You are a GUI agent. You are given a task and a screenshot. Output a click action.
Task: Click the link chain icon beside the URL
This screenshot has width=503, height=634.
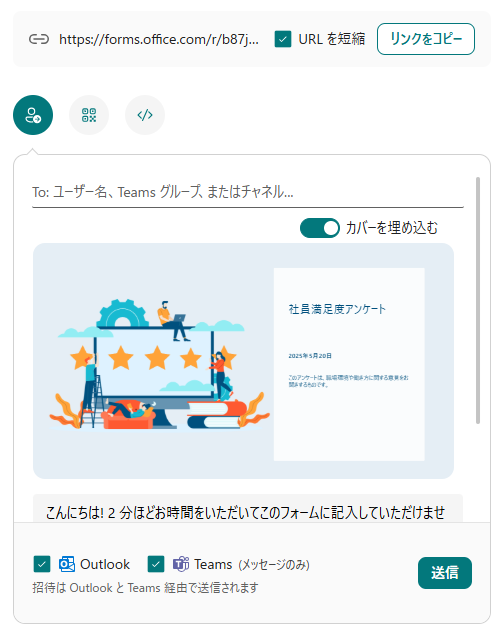pyautogui.click(x=39, y=39)
